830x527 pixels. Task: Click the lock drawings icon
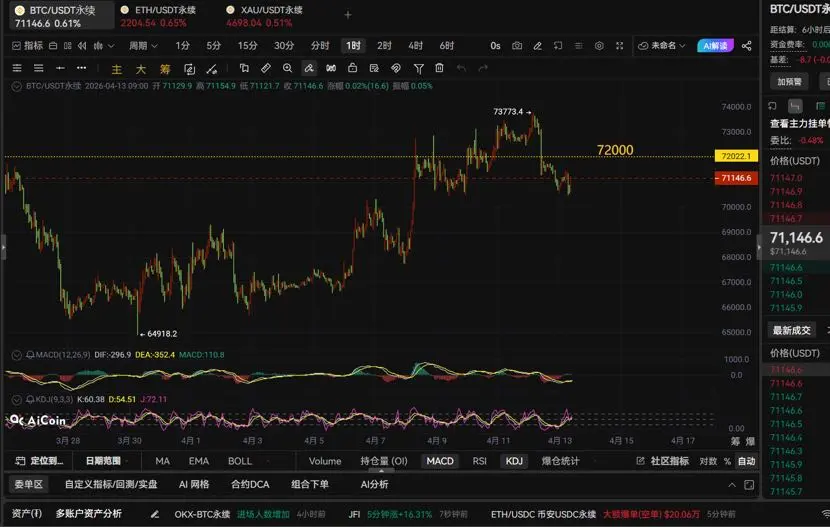point(353,68)
